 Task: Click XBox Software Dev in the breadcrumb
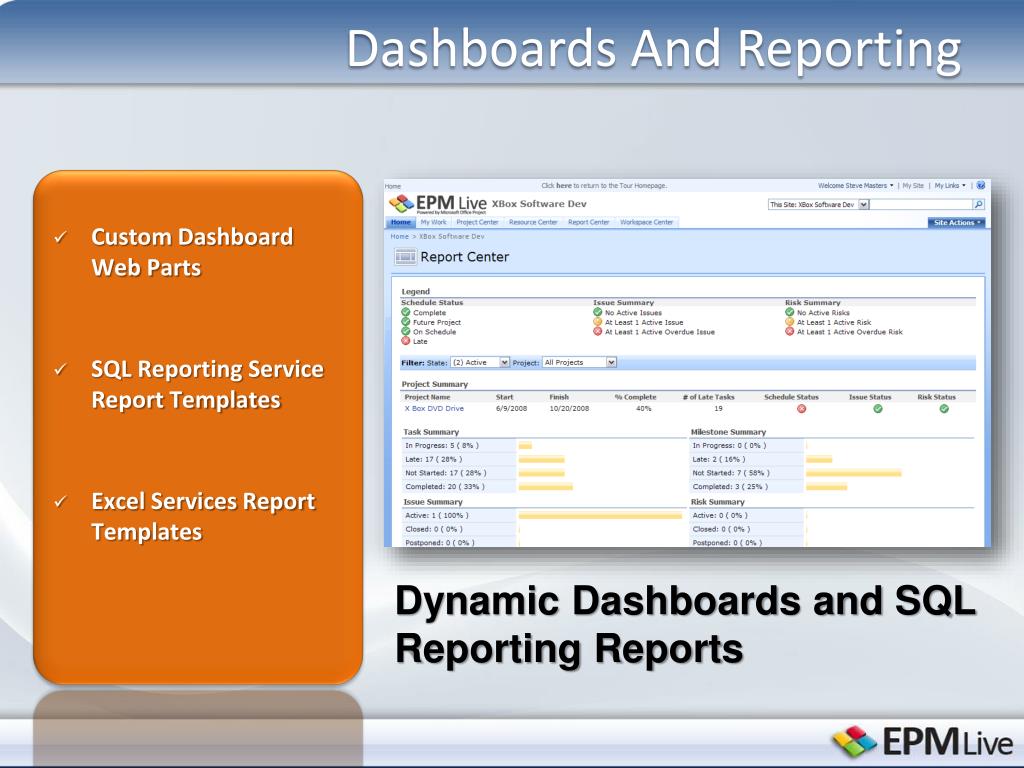pyautogui.click(x=452, y=236)
